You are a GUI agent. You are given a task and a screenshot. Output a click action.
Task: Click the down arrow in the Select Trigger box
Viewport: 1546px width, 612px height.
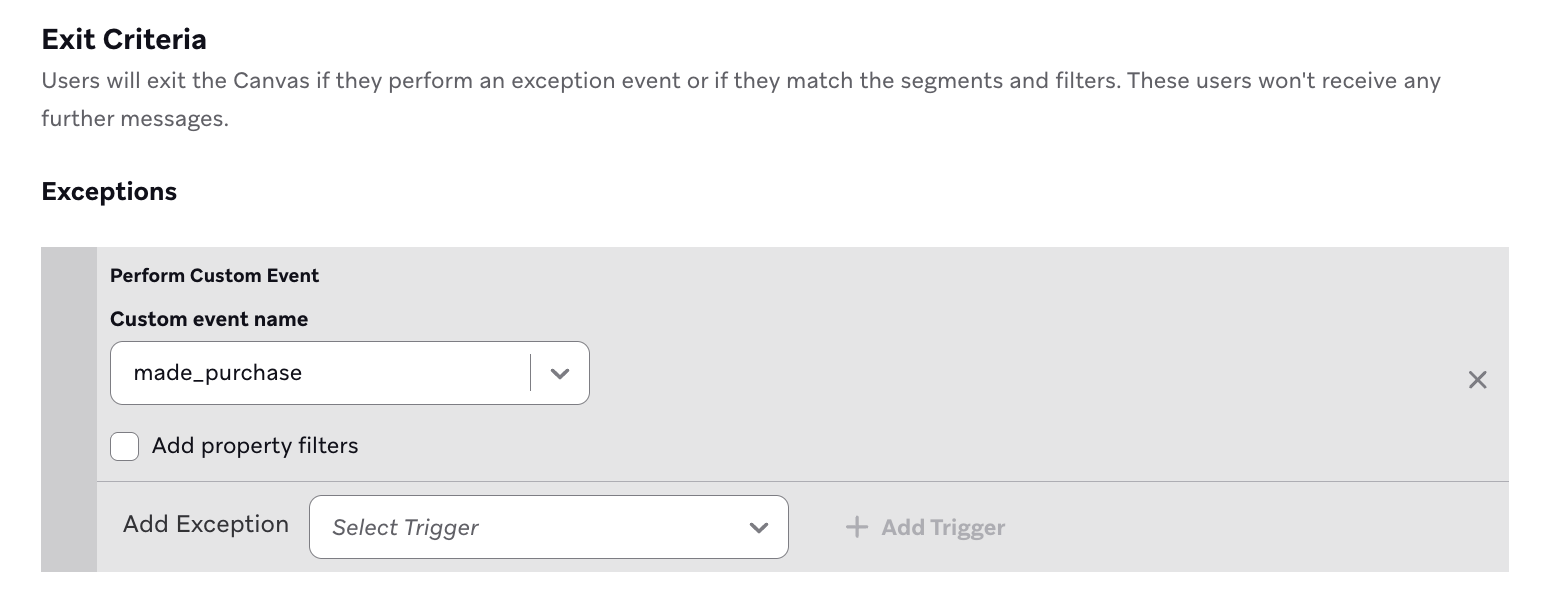(x=759, y=527)
